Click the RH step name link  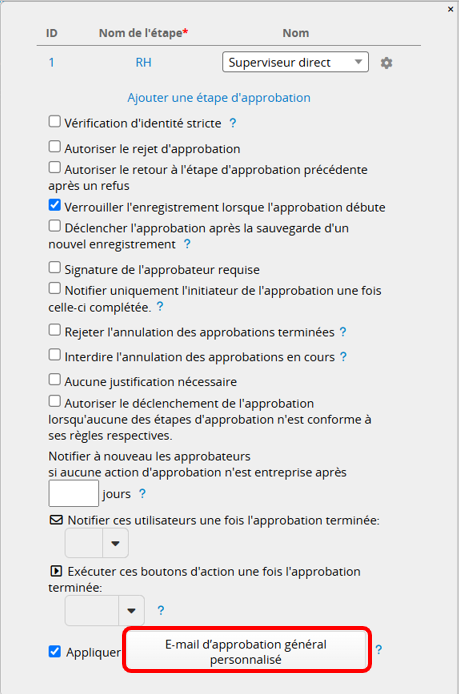point(143,62)
